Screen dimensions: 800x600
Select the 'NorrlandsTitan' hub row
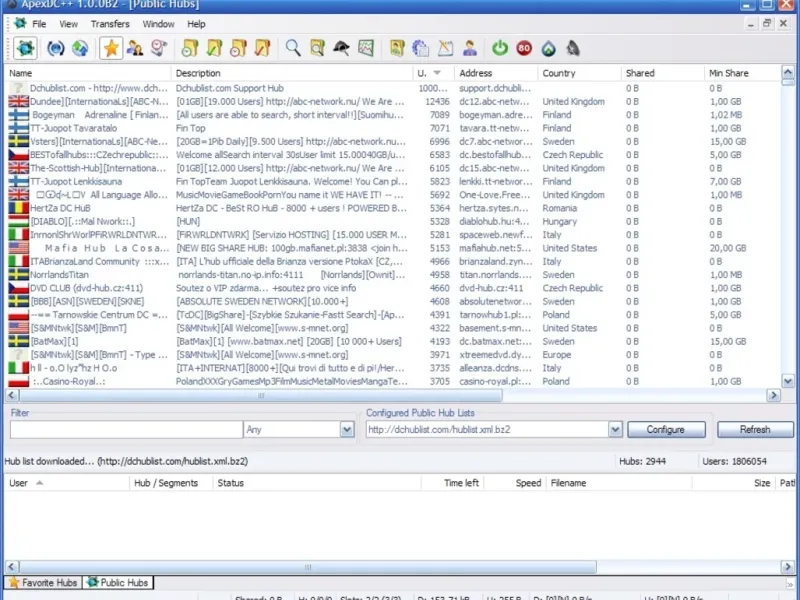coord(393,274)
